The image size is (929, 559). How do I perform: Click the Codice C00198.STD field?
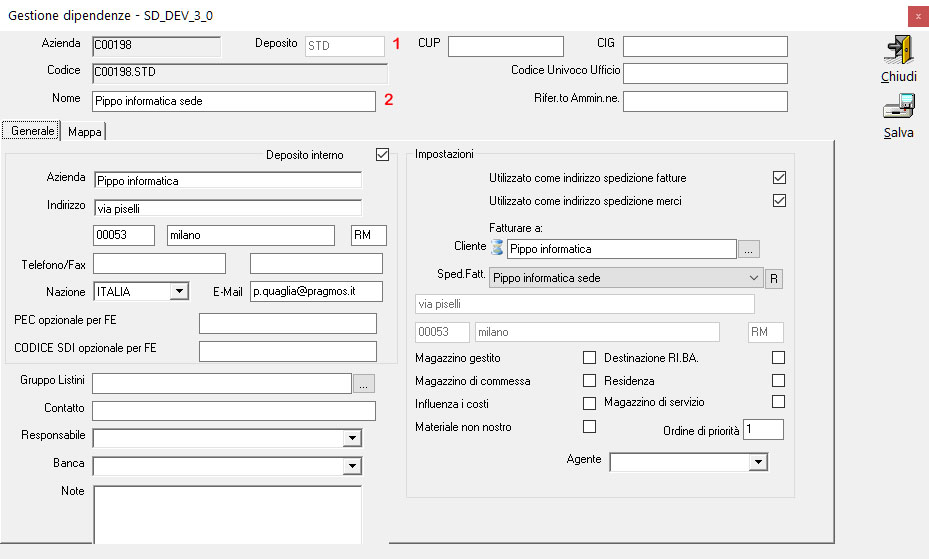click(240, 73)
